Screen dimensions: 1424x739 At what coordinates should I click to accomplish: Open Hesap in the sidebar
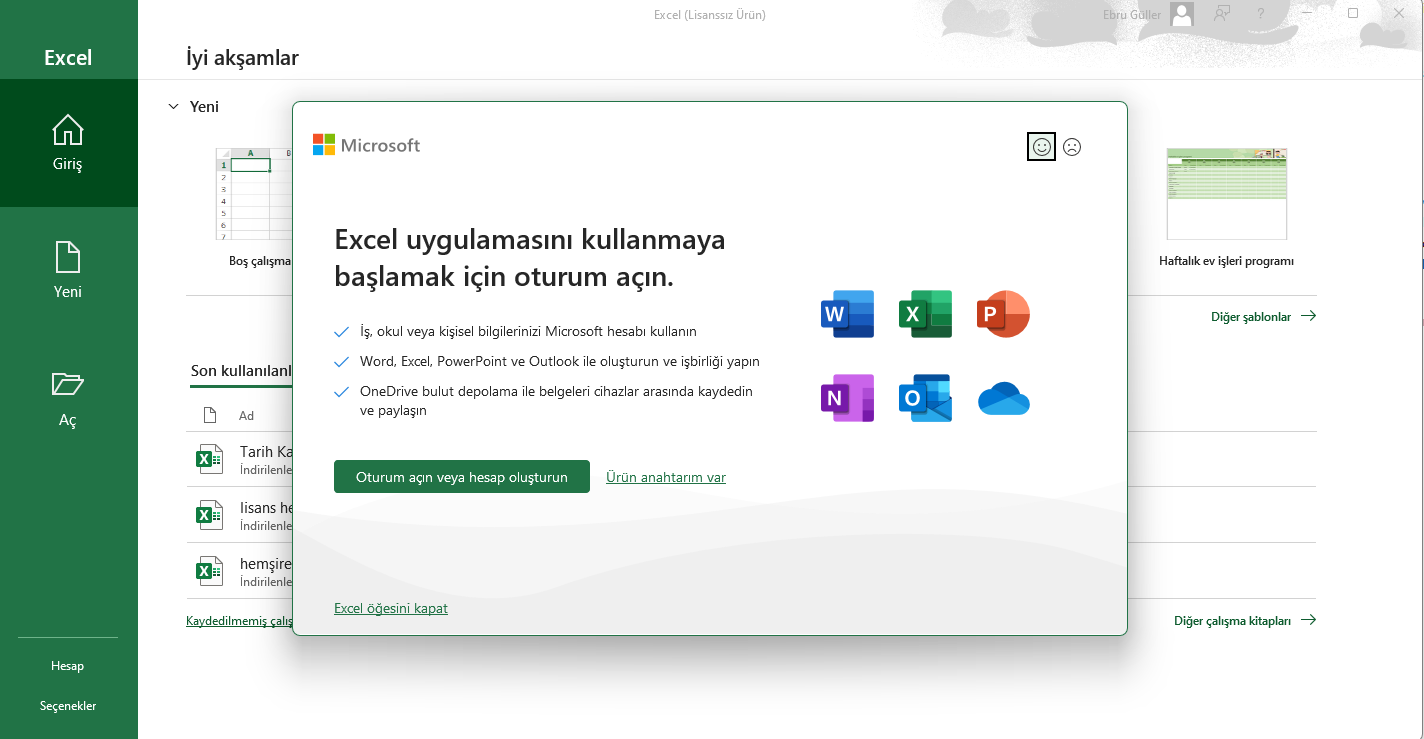point(68,666)
